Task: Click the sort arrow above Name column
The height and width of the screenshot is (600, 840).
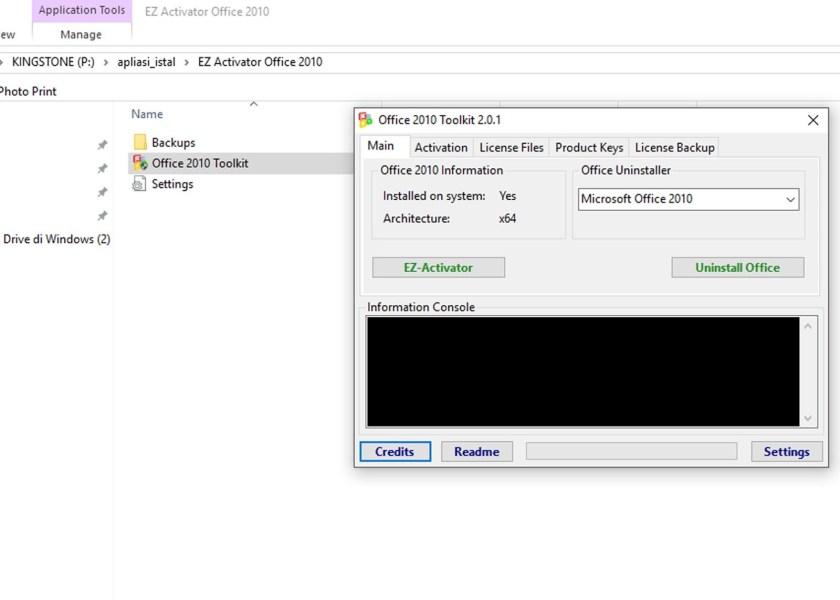Action: 254,104
